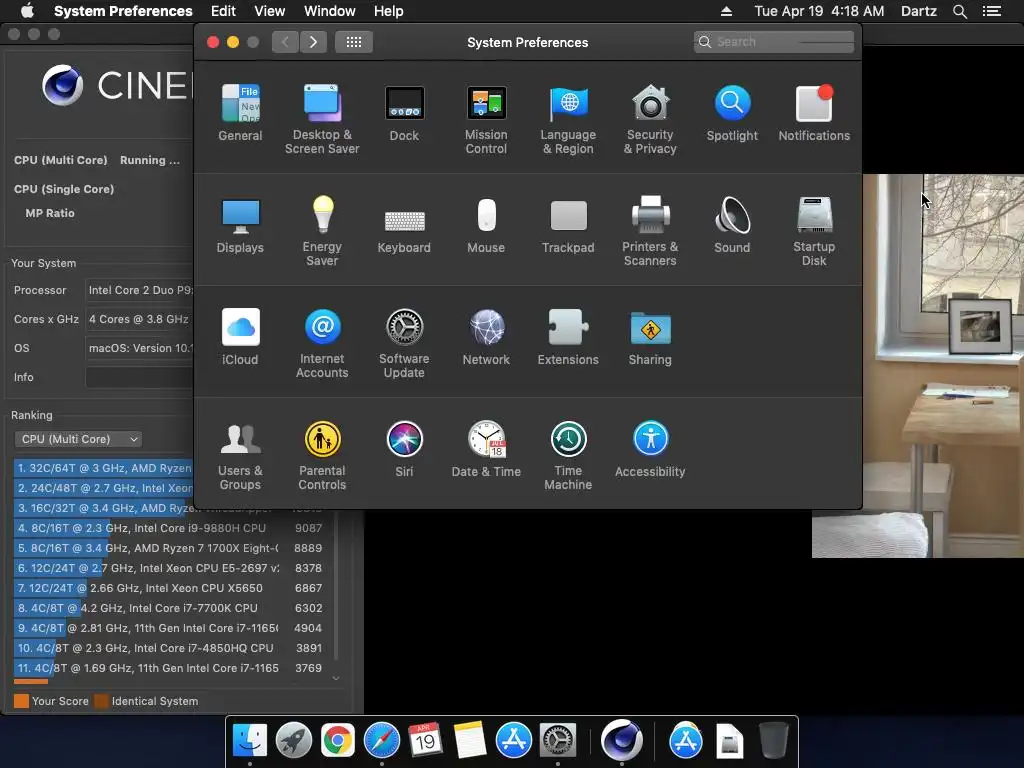Click the ranking list down chevron
The height and width of the screenshot is (768, 1024).
click(336, 679)
